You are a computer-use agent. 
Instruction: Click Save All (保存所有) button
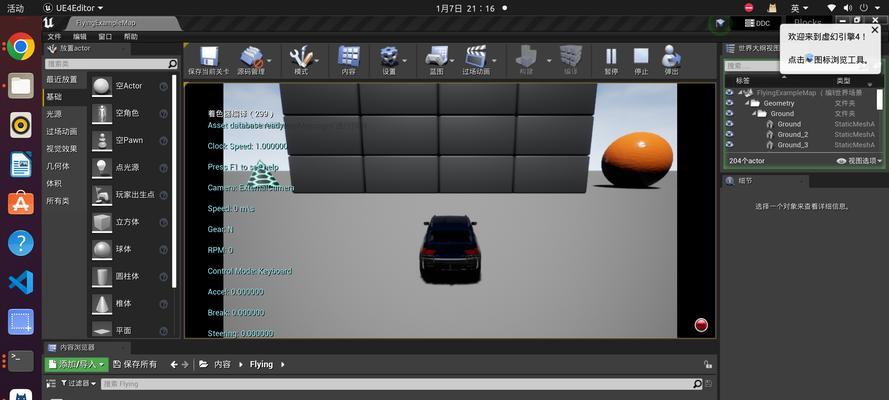coord(135,364)
